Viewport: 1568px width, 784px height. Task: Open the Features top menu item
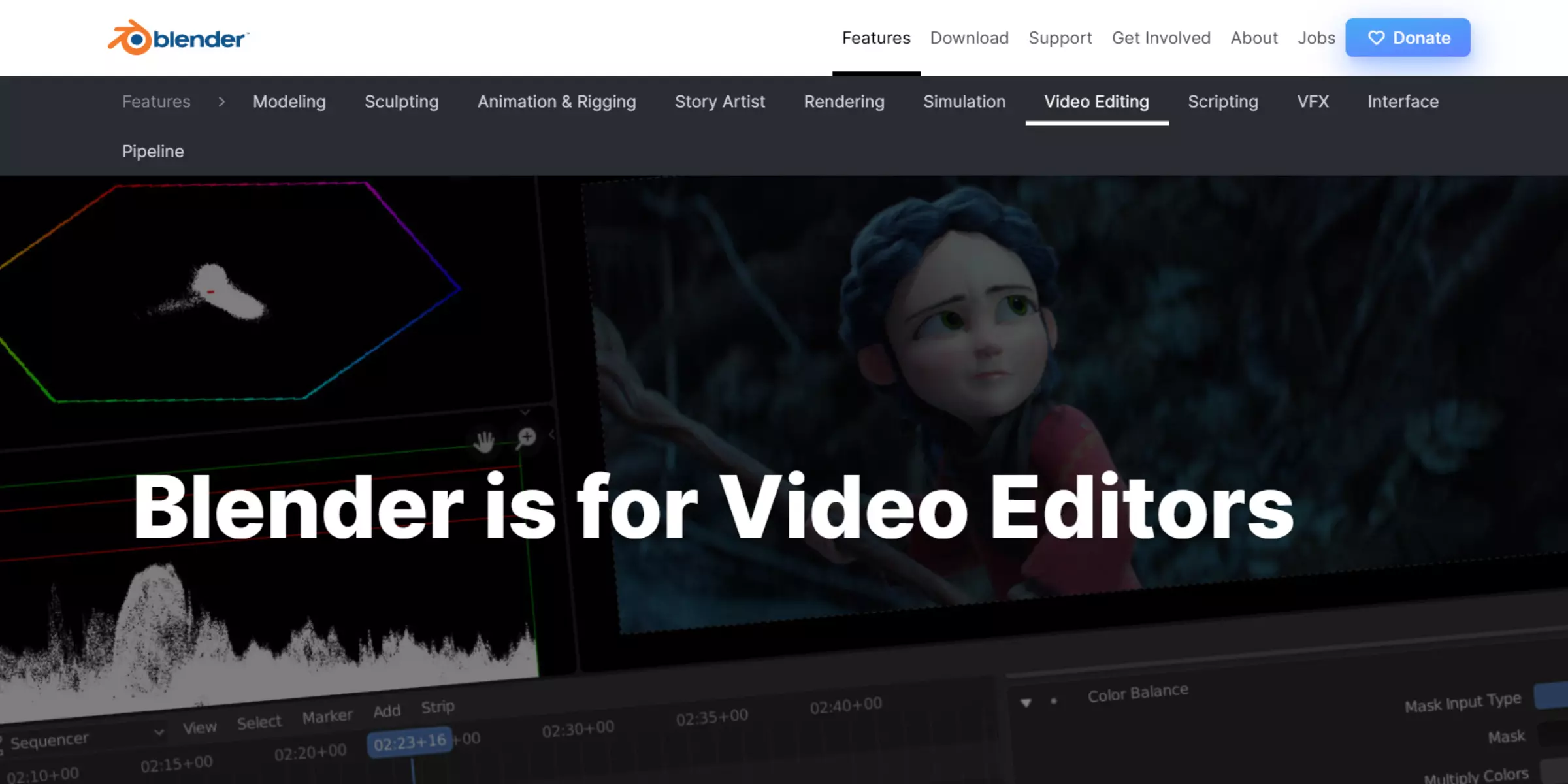876,38
